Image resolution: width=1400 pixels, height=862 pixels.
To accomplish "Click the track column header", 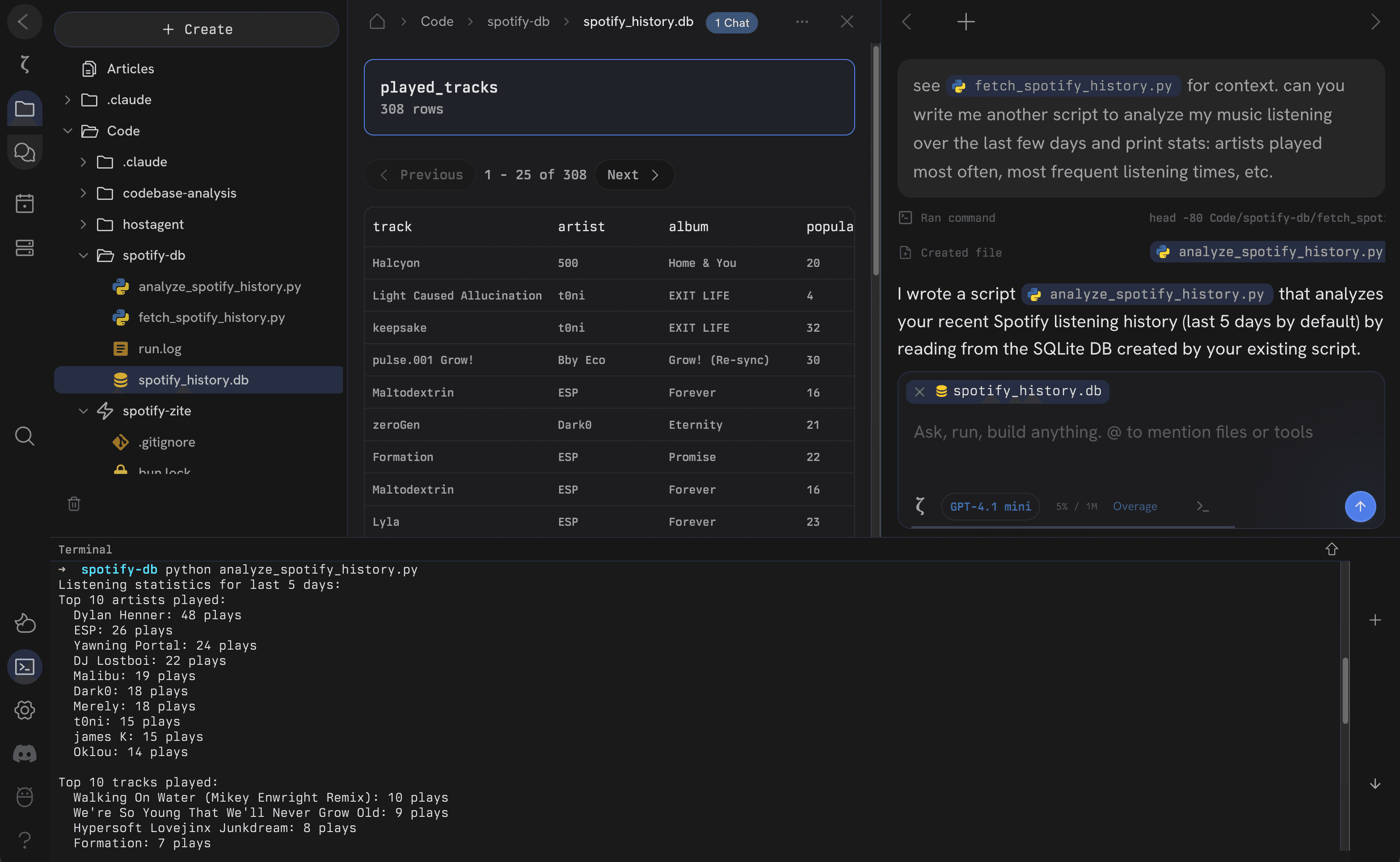I will [x=392, y=227].
